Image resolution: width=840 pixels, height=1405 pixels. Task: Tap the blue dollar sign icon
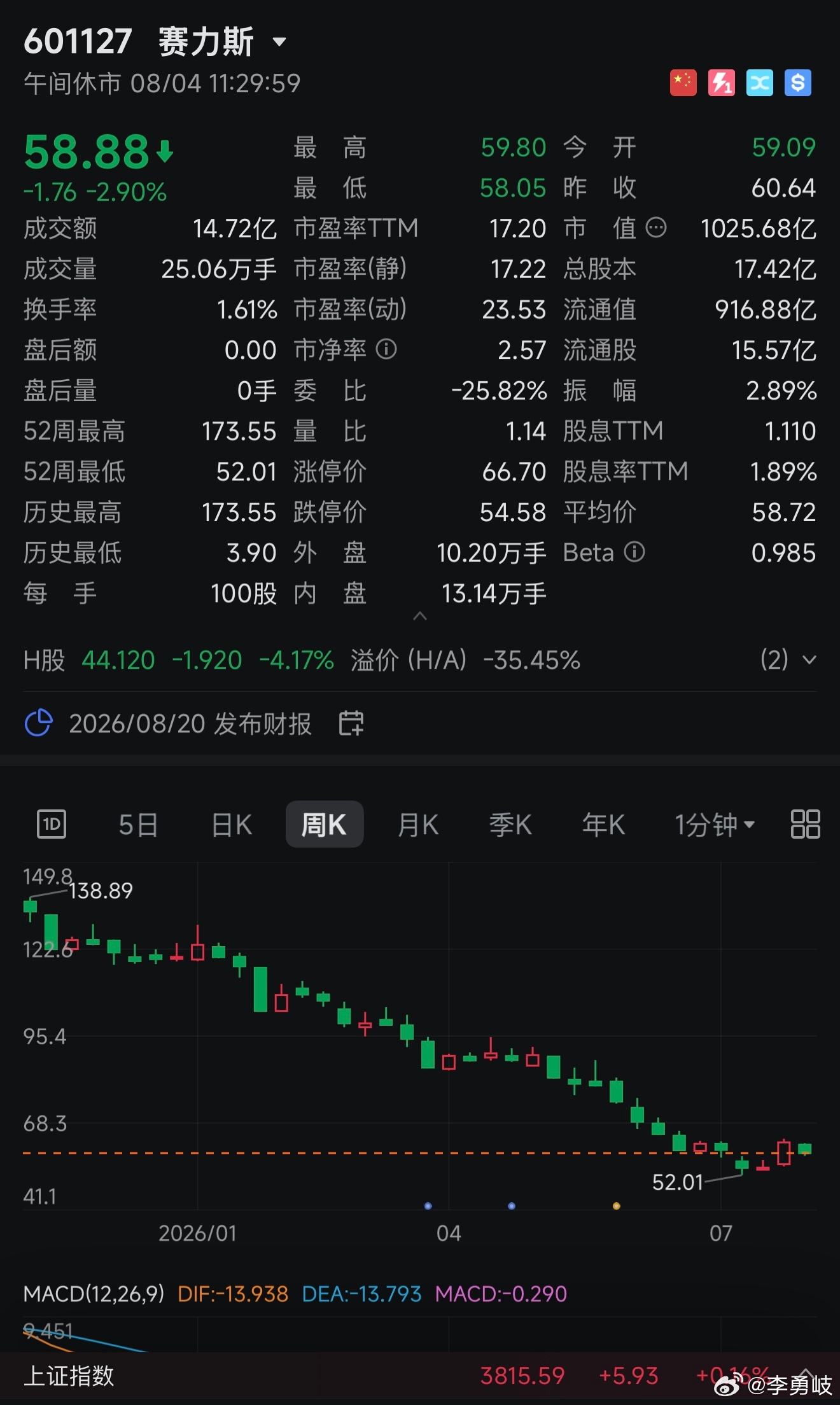(x=797, y=83)
